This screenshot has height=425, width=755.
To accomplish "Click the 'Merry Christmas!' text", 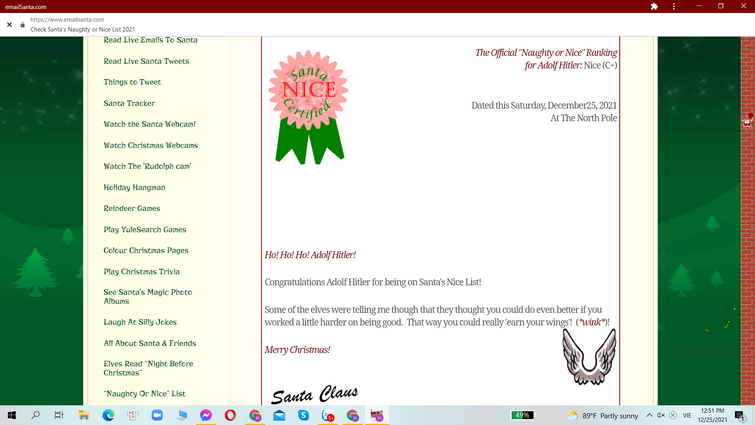I will pyautogui.click(x=297, y=350).
